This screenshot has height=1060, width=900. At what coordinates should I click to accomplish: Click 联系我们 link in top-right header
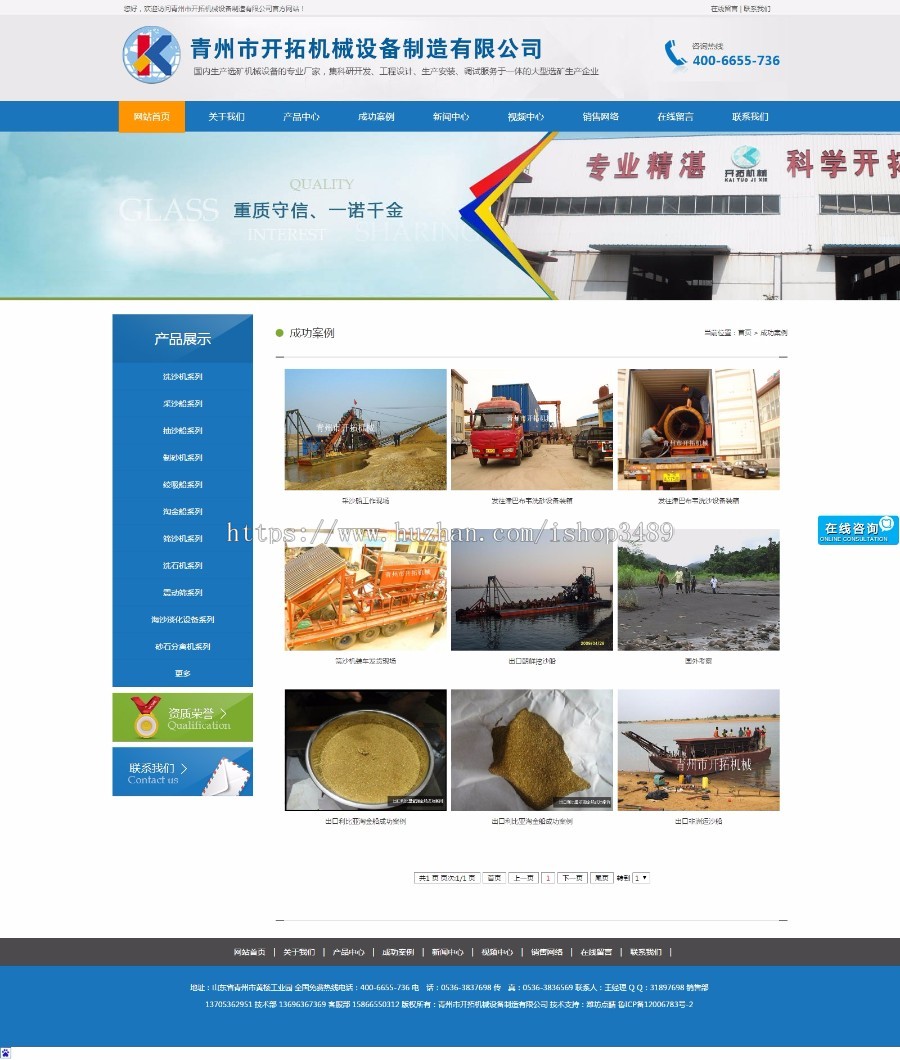click(x=757, y=9)
